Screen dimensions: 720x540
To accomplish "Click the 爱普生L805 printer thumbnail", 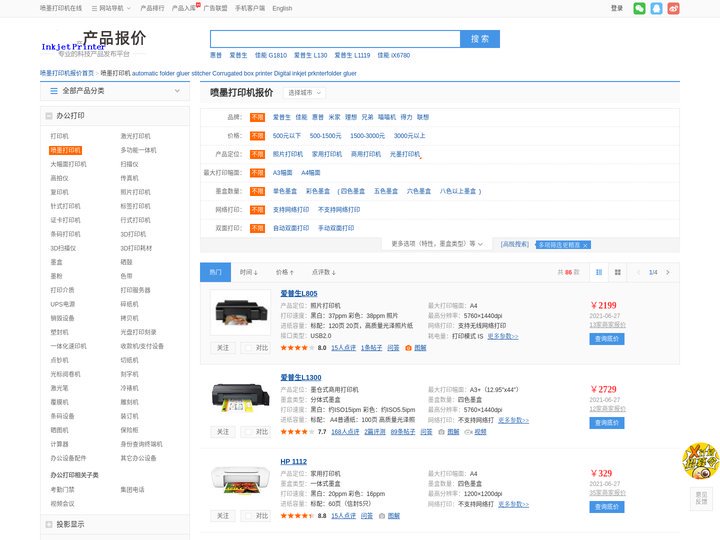I will [x=241, y=312].
